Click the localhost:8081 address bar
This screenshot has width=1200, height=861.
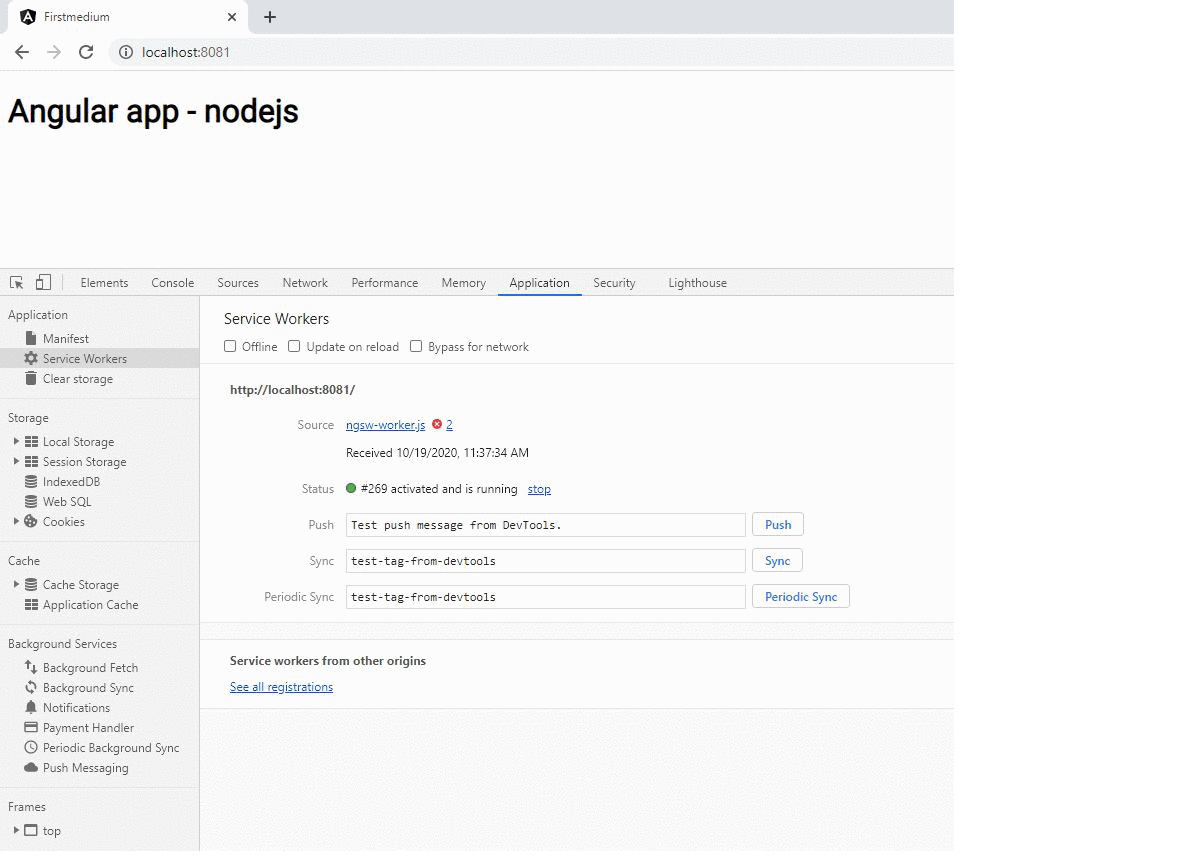[x=530, y=52]
